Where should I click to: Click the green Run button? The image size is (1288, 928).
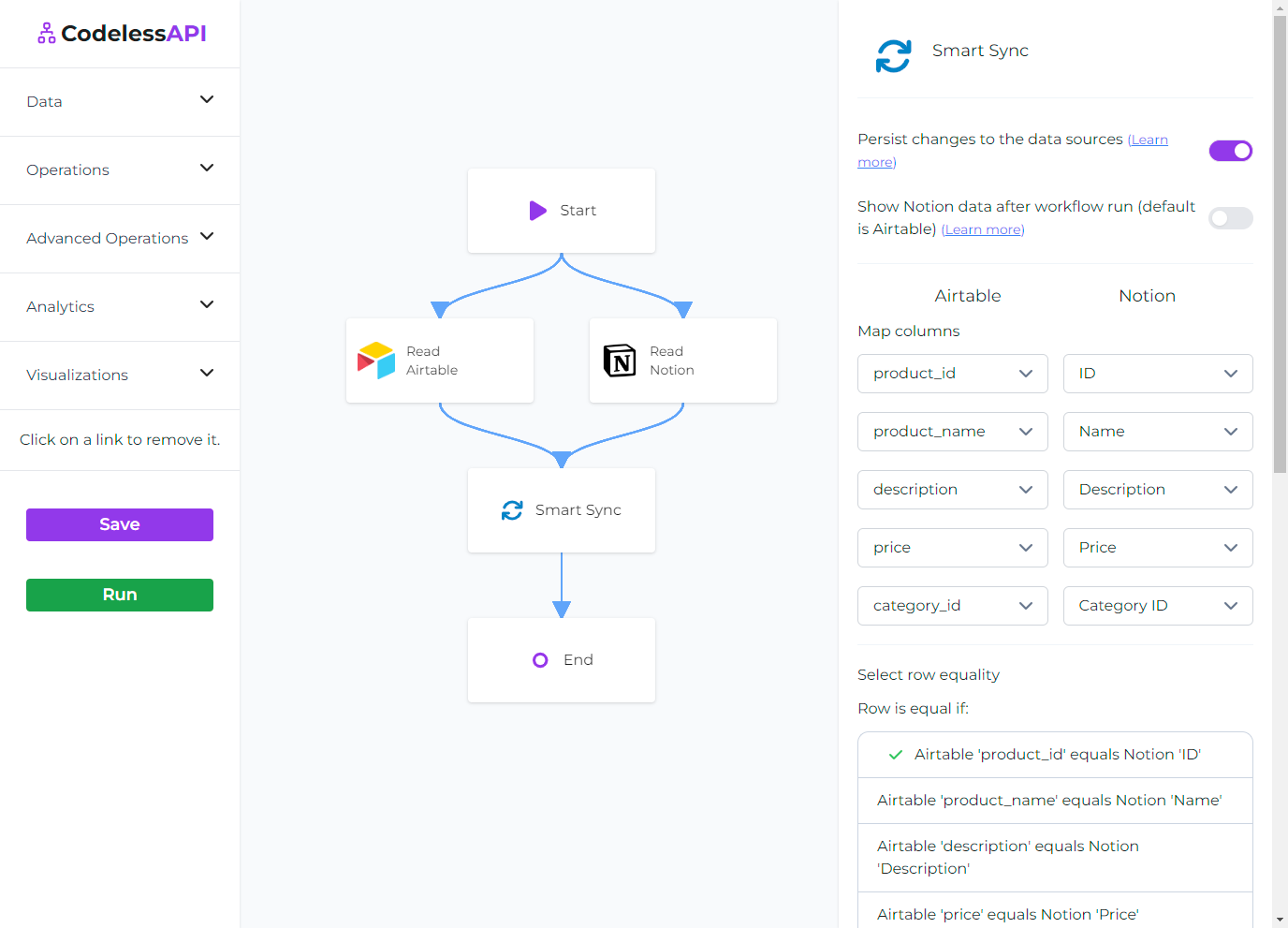click(120, 595)
